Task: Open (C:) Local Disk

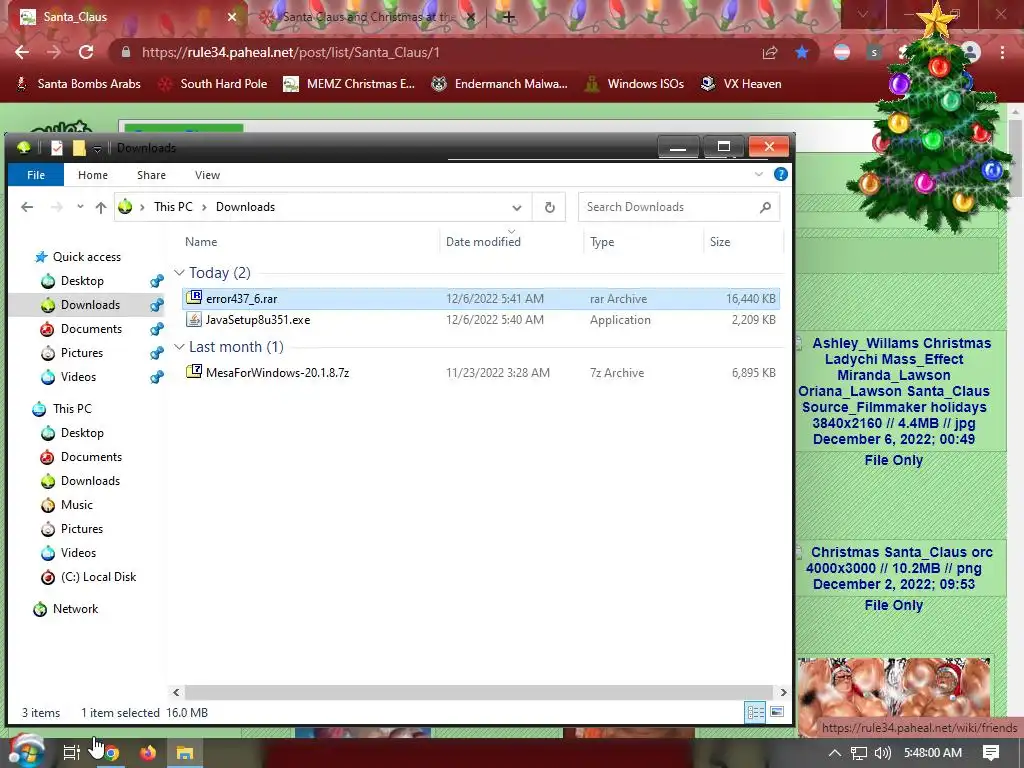Action: [98, 577]
